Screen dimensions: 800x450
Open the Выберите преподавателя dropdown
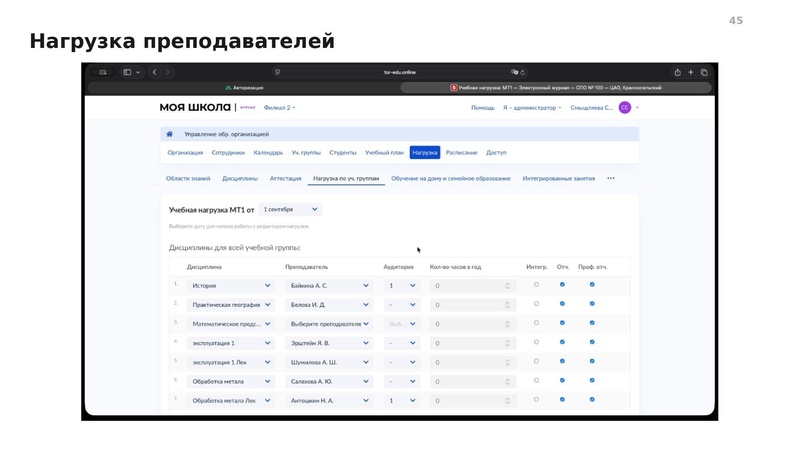point(329,324)
